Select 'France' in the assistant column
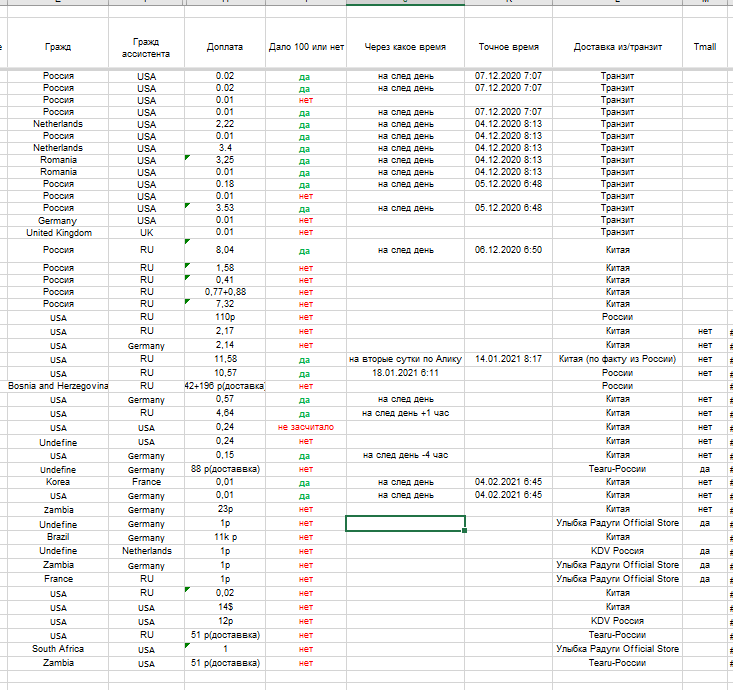 pos(146,482)
